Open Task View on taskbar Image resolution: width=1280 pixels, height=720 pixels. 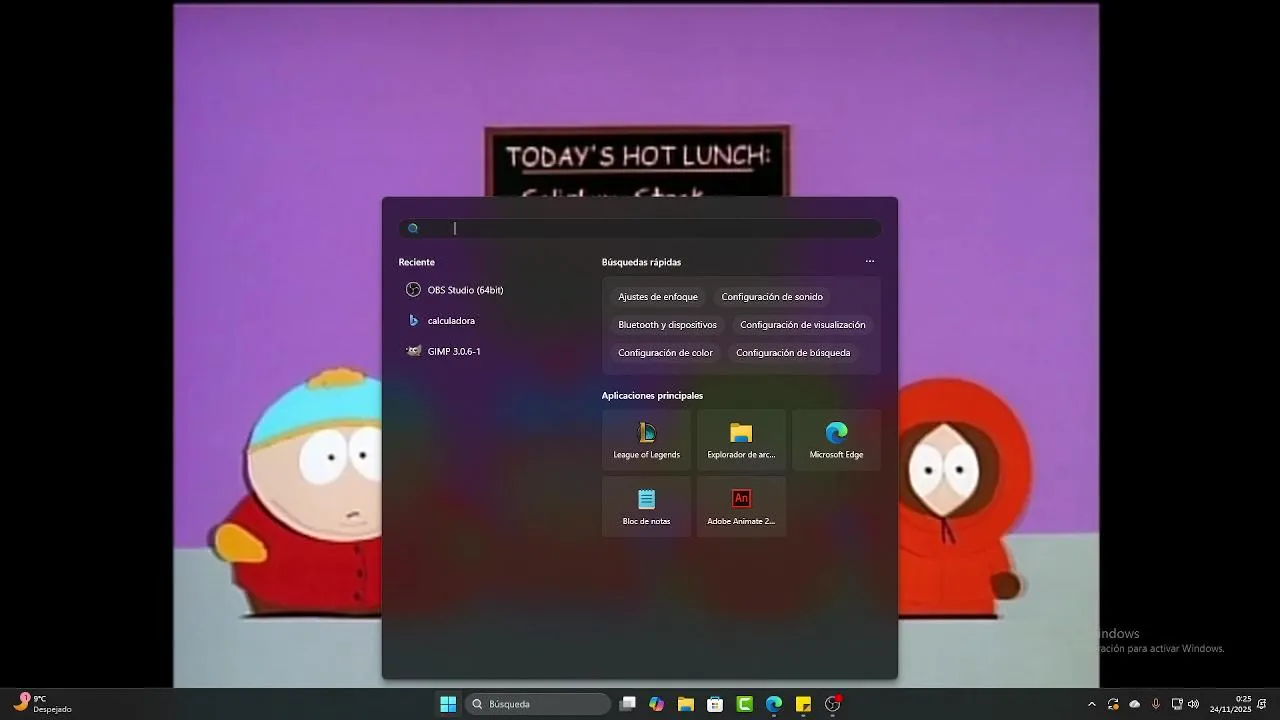coord(627,704)
